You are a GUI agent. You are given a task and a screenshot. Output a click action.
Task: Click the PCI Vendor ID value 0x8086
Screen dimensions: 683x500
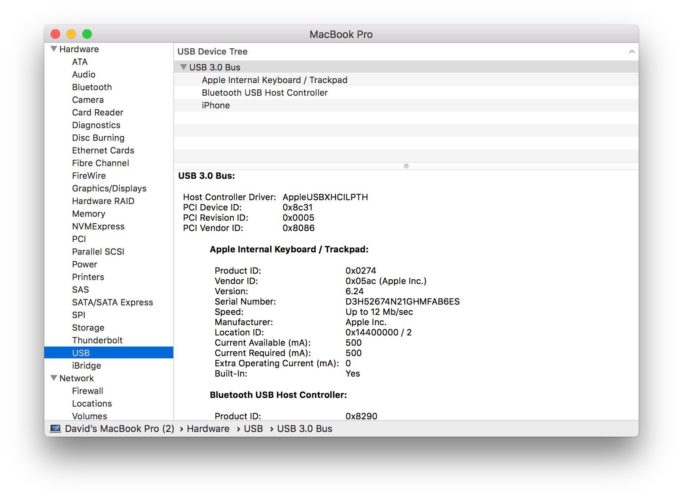[x=298, y=228]
